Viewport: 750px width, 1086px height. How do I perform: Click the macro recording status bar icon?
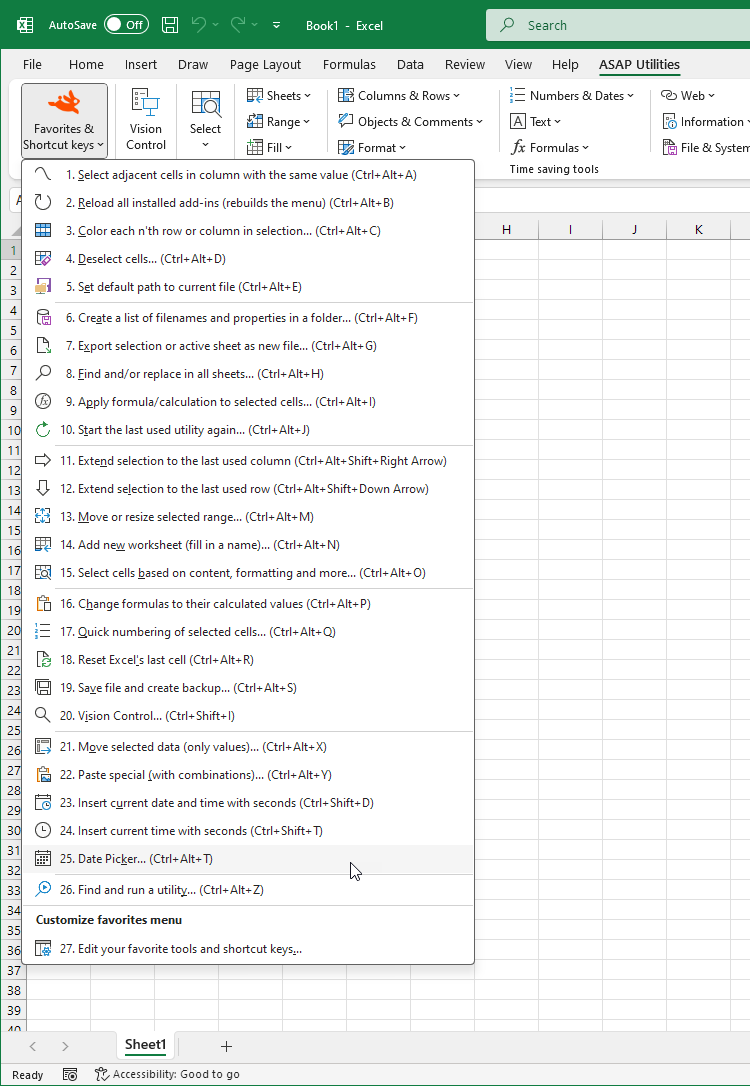70,1074
